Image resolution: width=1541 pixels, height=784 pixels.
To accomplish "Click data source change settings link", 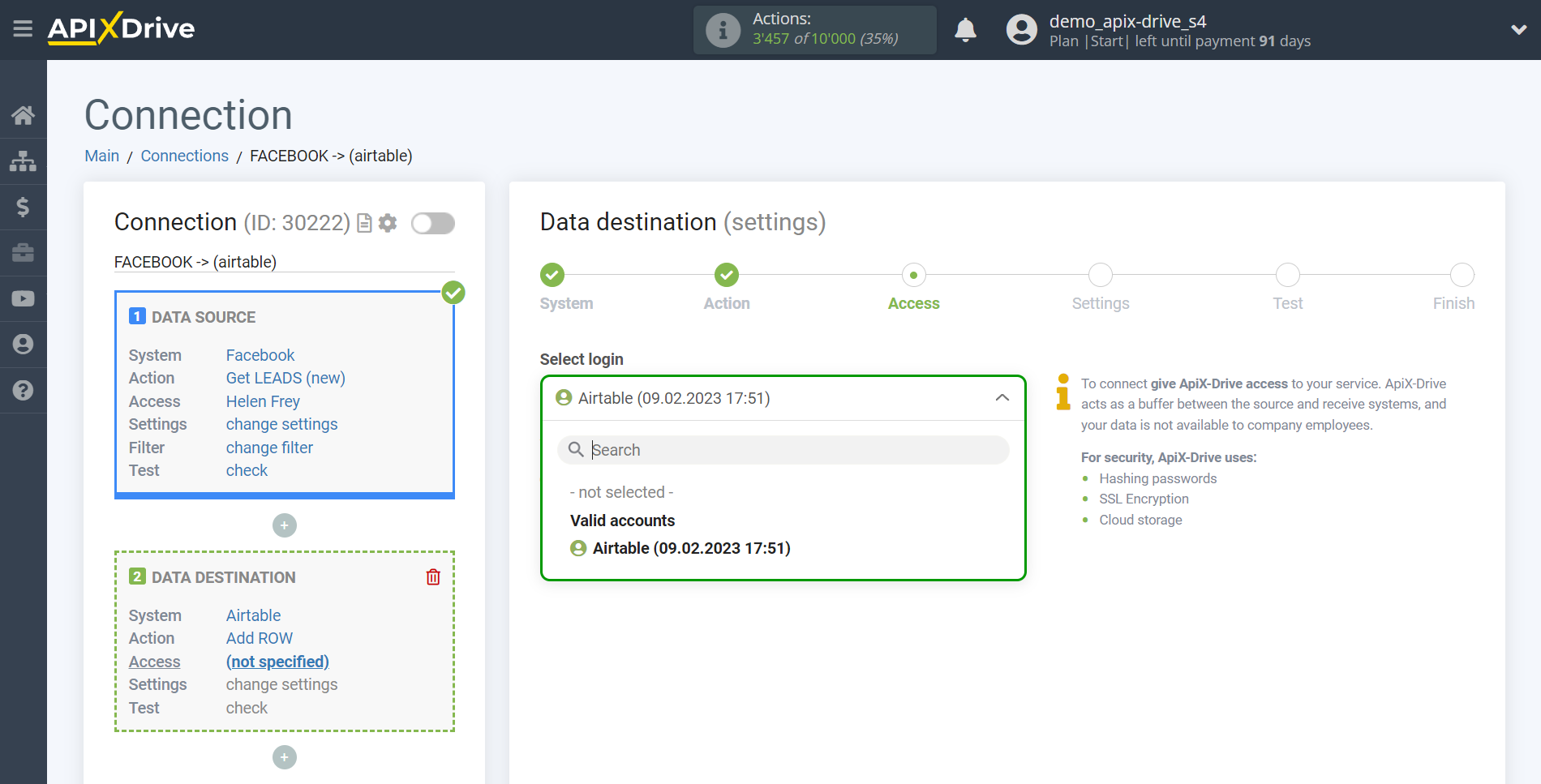I will click(x=281, y=424).
